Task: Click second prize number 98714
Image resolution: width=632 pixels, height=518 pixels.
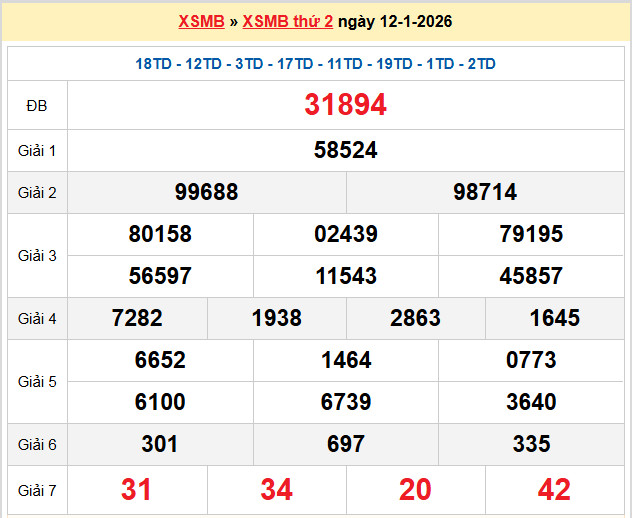Action: [485, 192]
